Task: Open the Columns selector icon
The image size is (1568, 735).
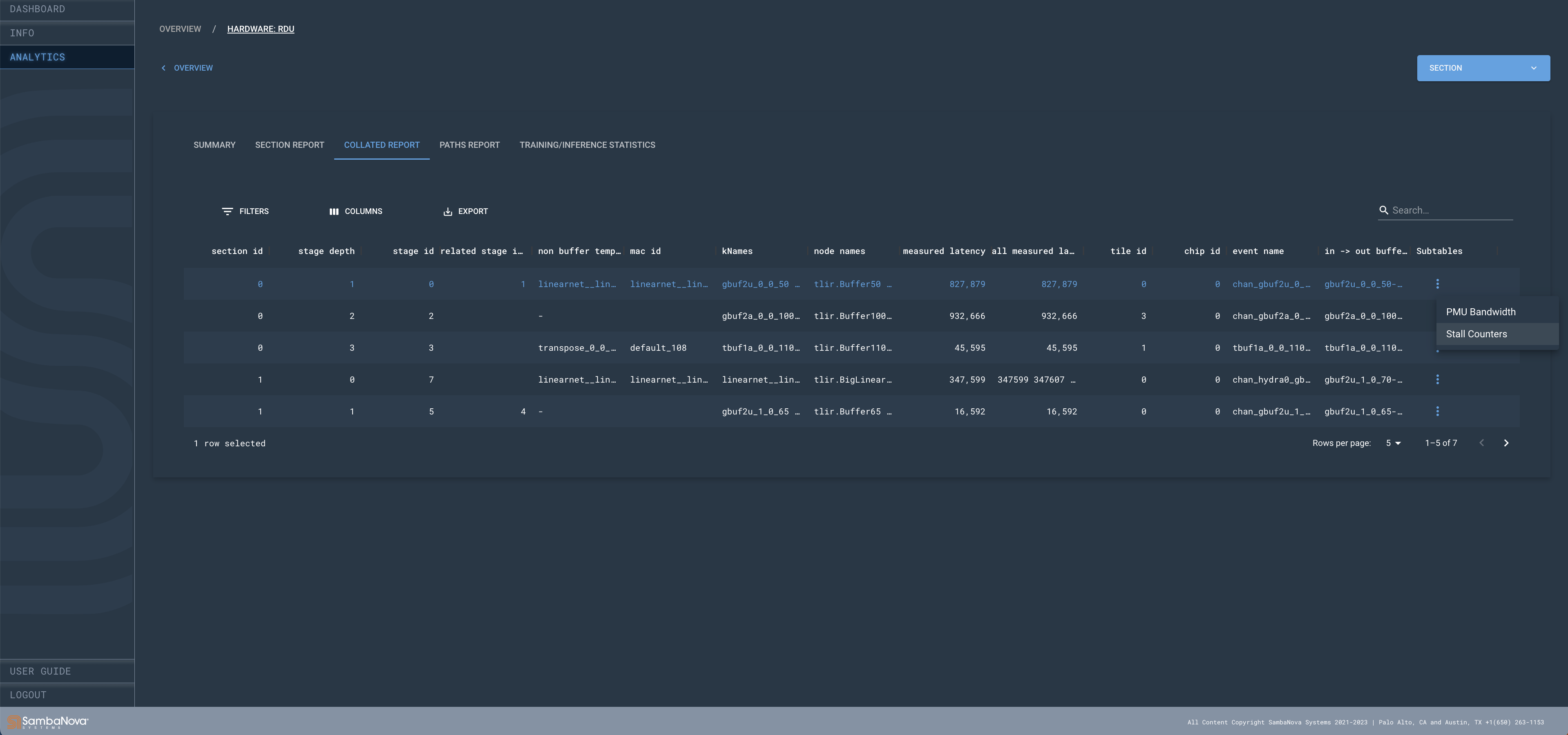Action: point(333,211)
